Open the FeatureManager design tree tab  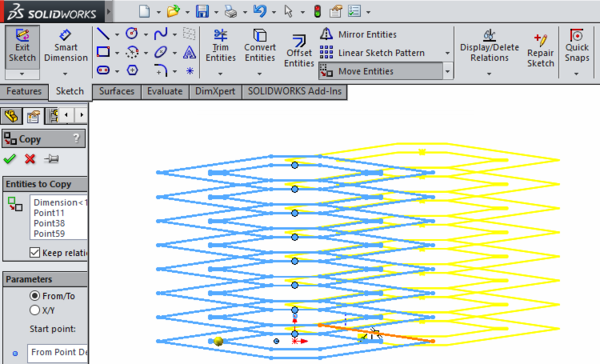pos(11,116)
